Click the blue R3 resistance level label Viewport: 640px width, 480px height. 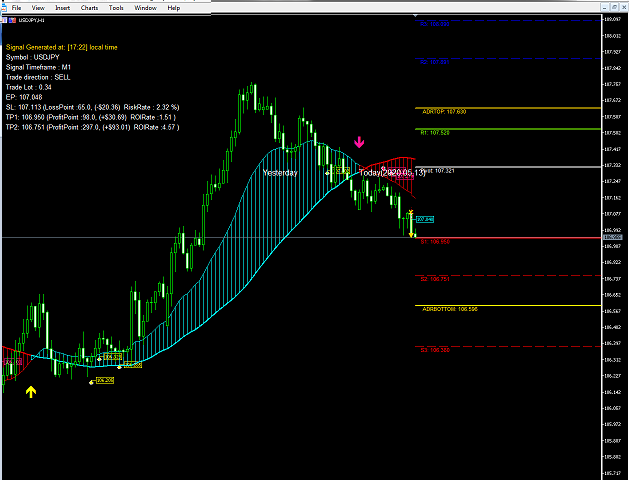click(435, 24)
